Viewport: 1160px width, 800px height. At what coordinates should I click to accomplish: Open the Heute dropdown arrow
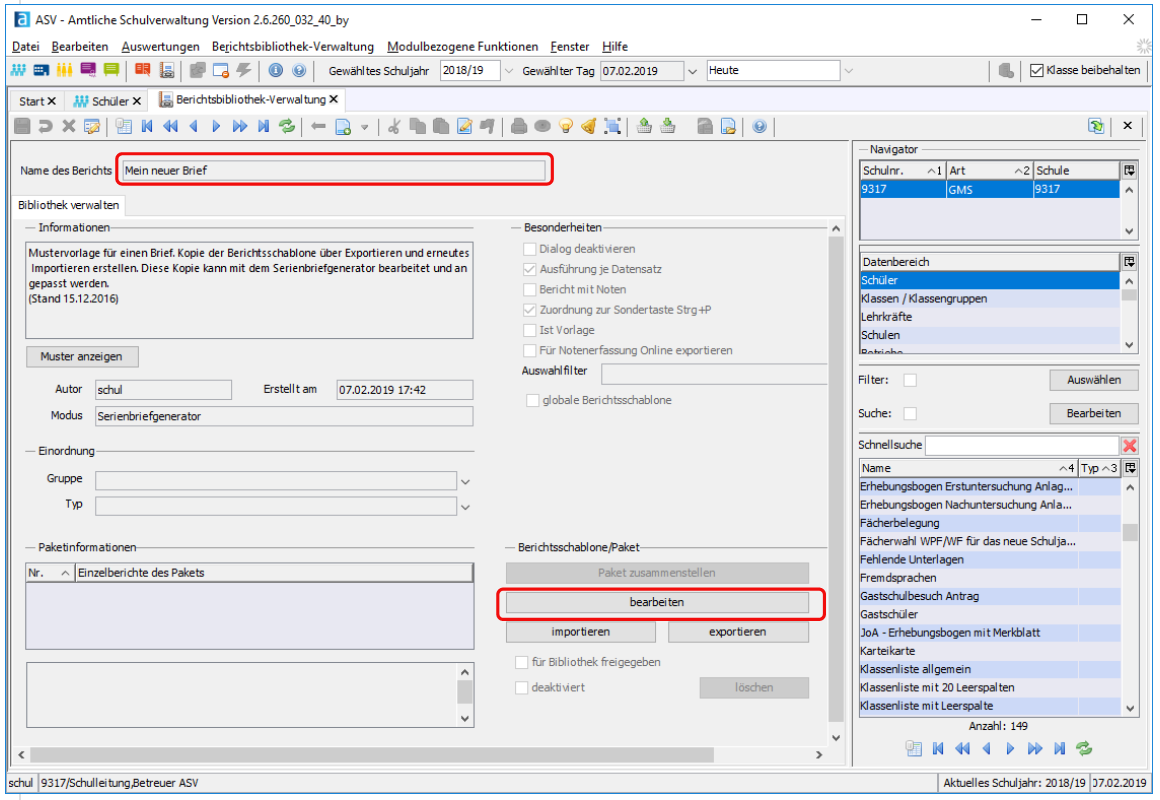tap(849, 71)
